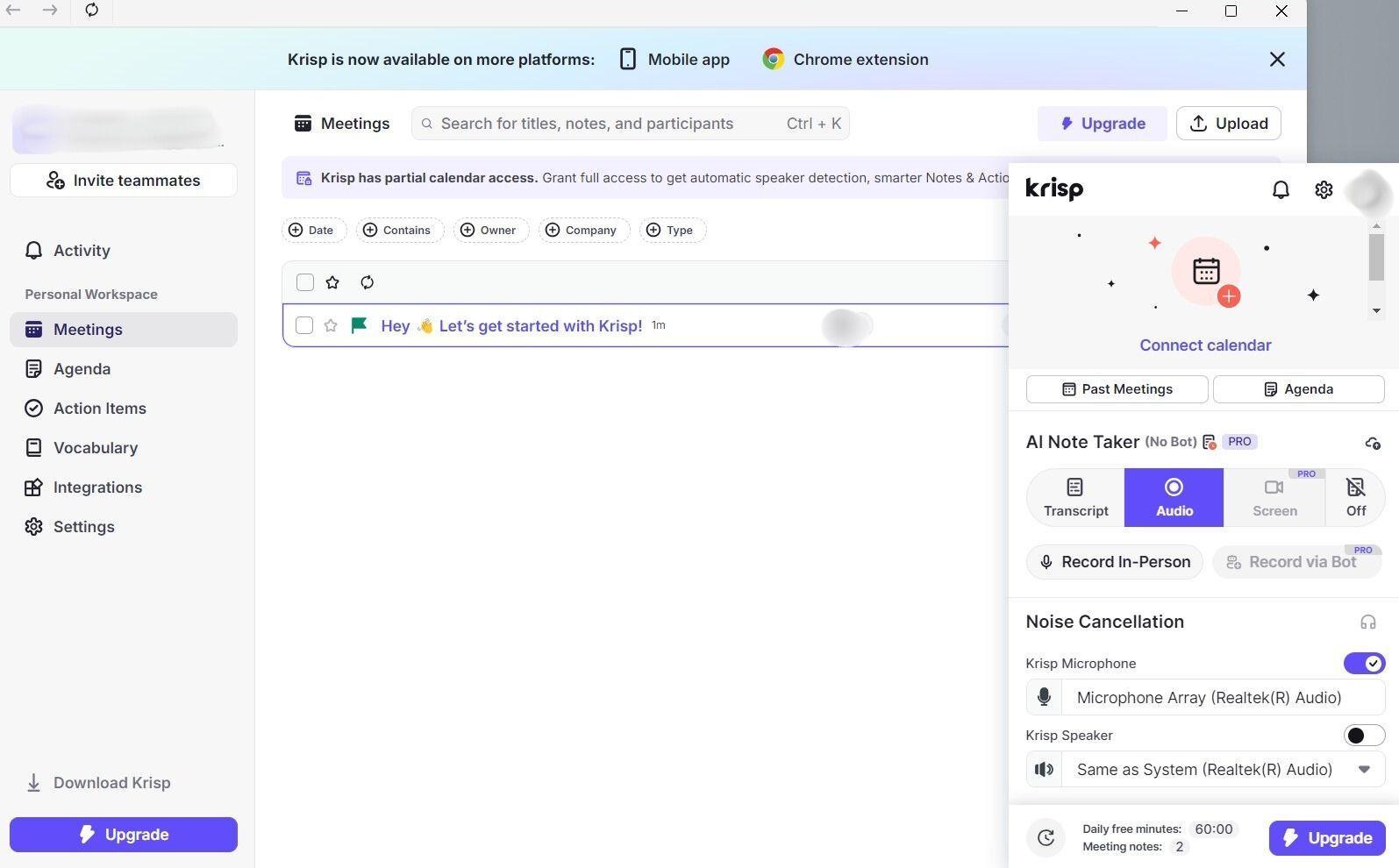1399x868 pixels.
Task: Open Activity in the sidebar
Action: click(124, 251)
